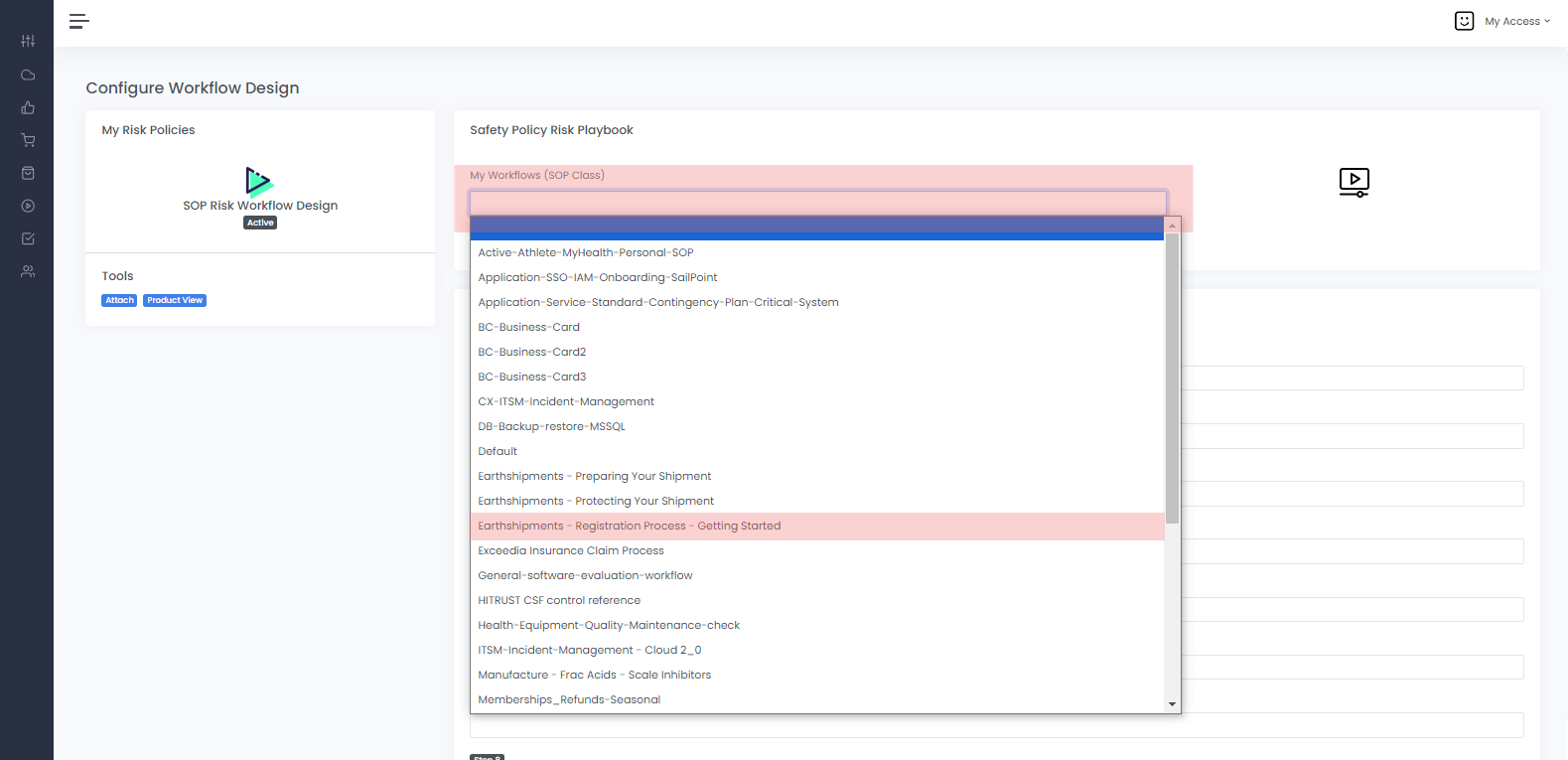Toggle the hamburger menu at top left
Image resolution: width=1568 pixels, height=760 pixels.
(79, 21)
